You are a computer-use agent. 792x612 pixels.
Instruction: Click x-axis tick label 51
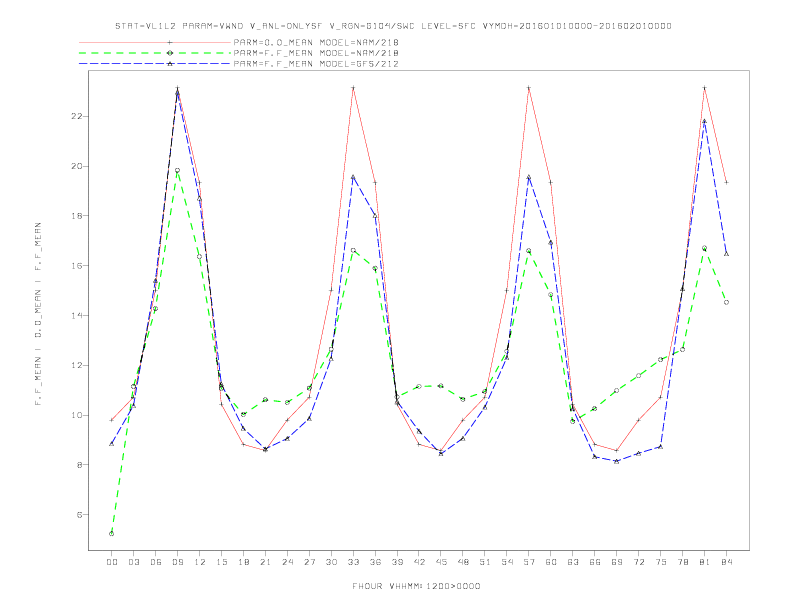485,562
